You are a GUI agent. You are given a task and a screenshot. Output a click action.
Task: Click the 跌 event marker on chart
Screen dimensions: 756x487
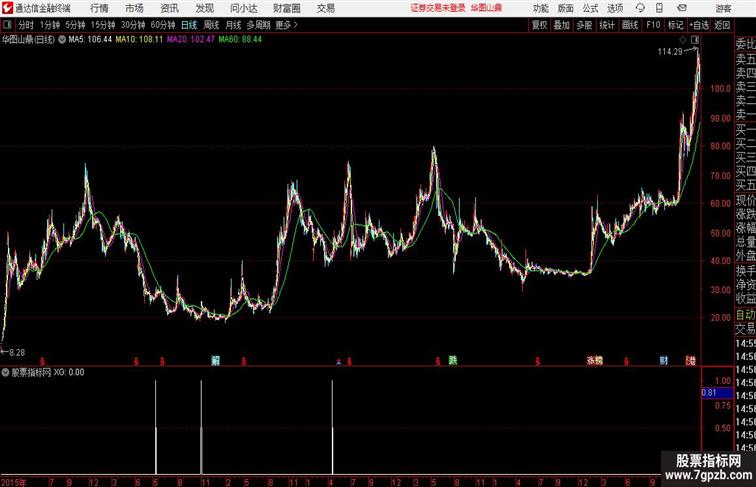[x=453, y=360]
